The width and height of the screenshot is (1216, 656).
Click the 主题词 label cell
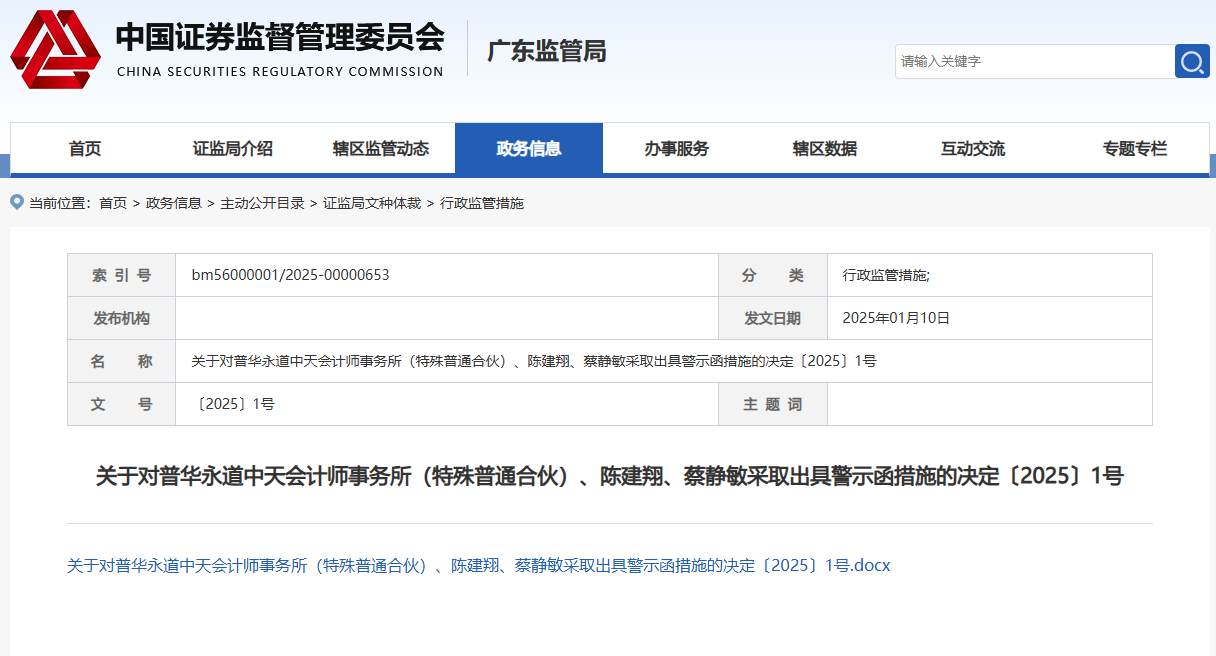pyautogui.click(x=773, y=404)
